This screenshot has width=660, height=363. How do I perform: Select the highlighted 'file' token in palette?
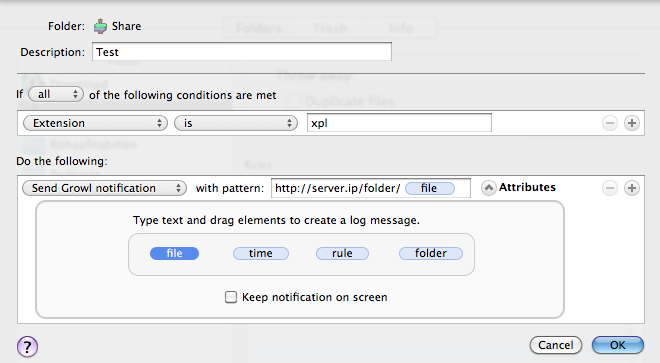(x=174, y=254)
